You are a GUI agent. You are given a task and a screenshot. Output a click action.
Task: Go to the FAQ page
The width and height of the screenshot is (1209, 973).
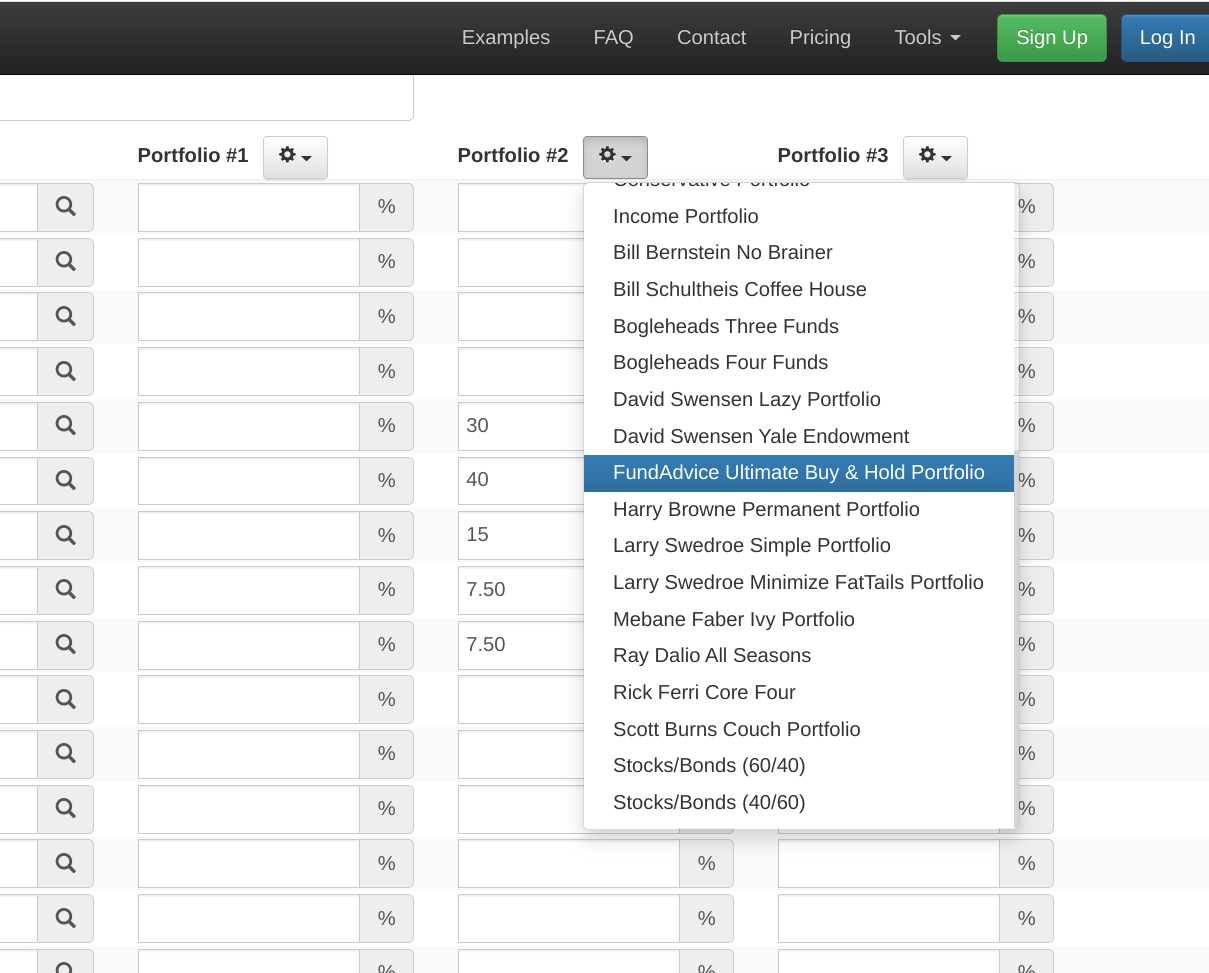[x=613, y=37]
